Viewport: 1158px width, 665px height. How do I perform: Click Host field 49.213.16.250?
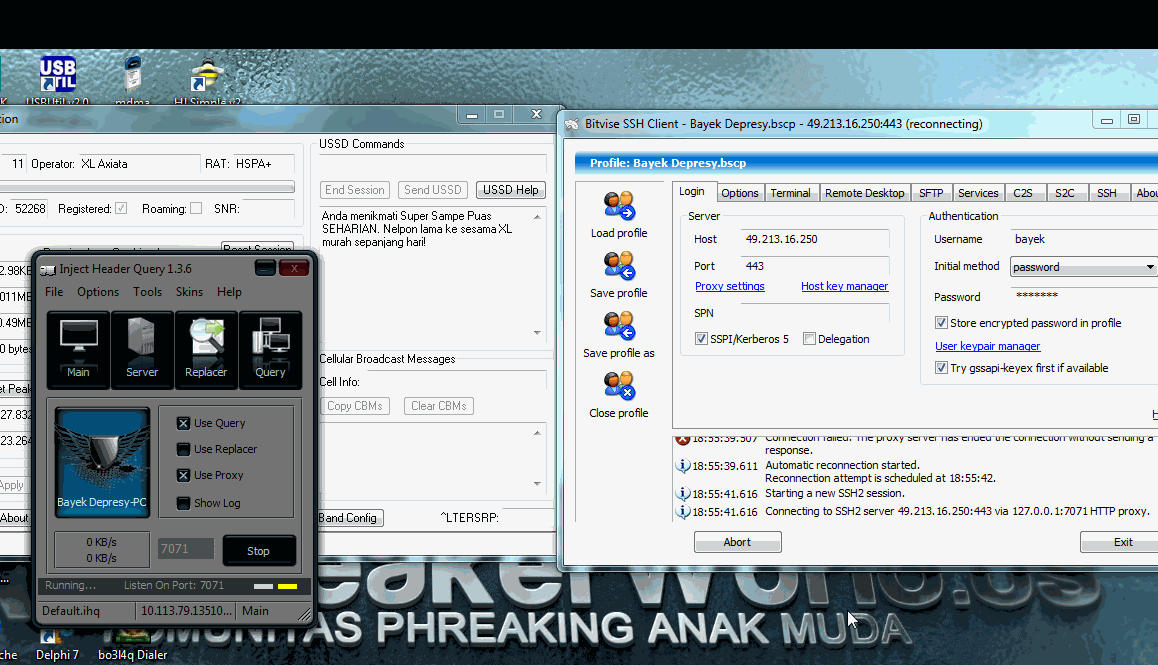pyautogui.click(x=815, y=239)
